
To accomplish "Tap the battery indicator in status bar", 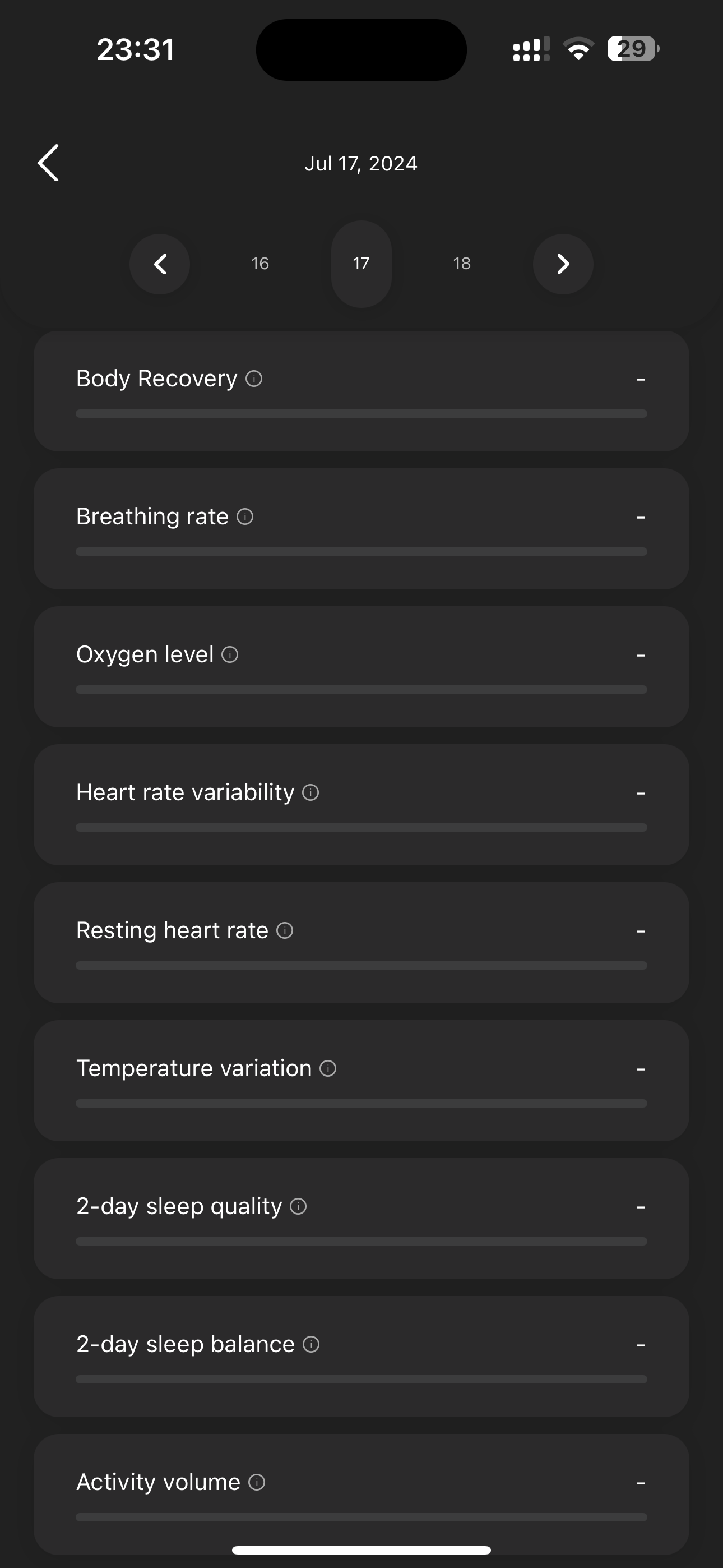I will (x=633, y=49).
